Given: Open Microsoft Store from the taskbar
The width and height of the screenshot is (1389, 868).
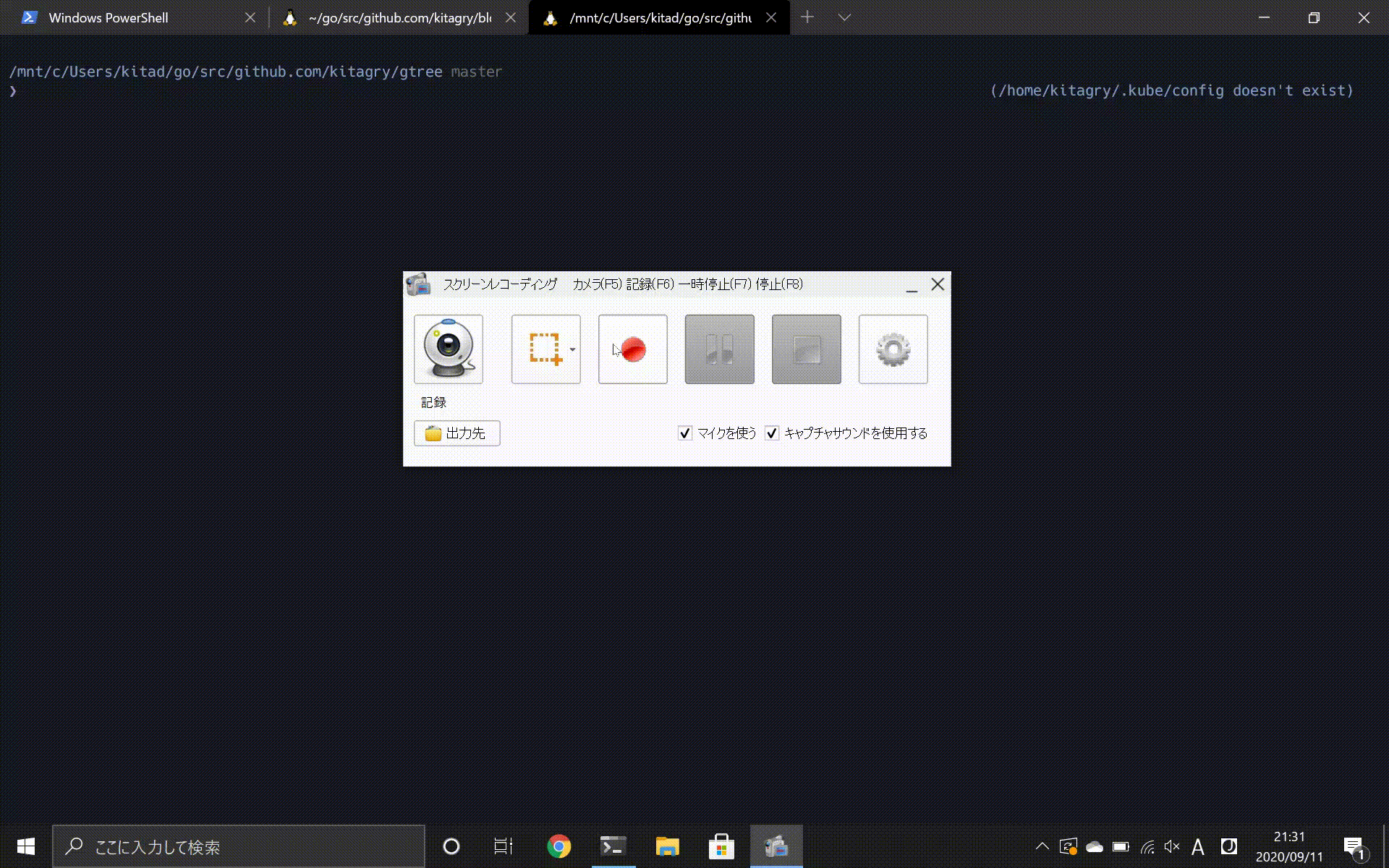Looking at the screenshot, I should (721, 846).
